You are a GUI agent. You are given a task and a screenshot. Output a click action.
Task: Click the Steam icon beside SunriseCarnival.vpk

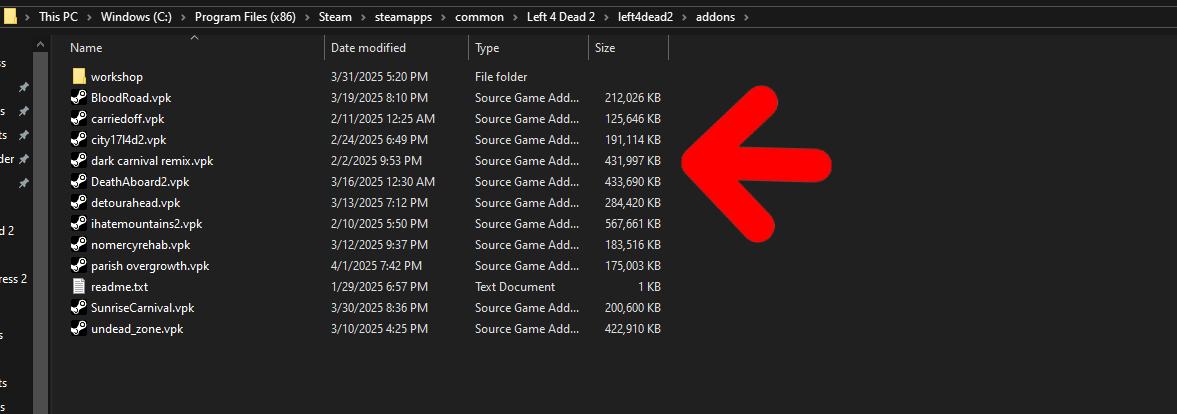(79, 308)
